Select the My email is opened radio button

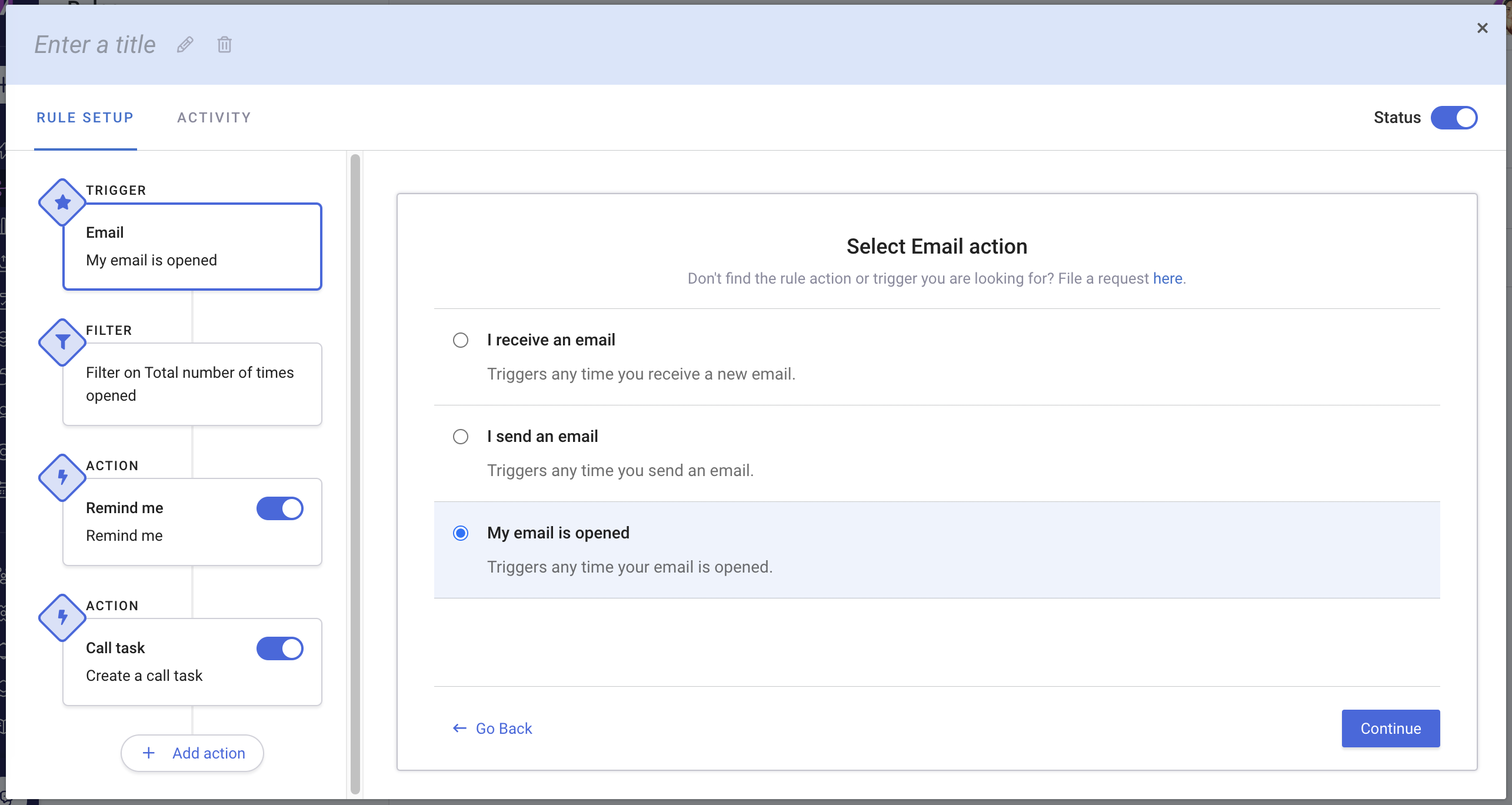[460, 532]
